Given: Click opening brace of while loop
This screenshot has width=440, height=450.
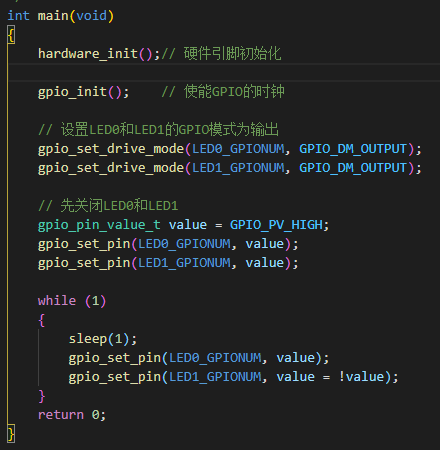Looking at the screenshot, I should click(x=42, y=320).
